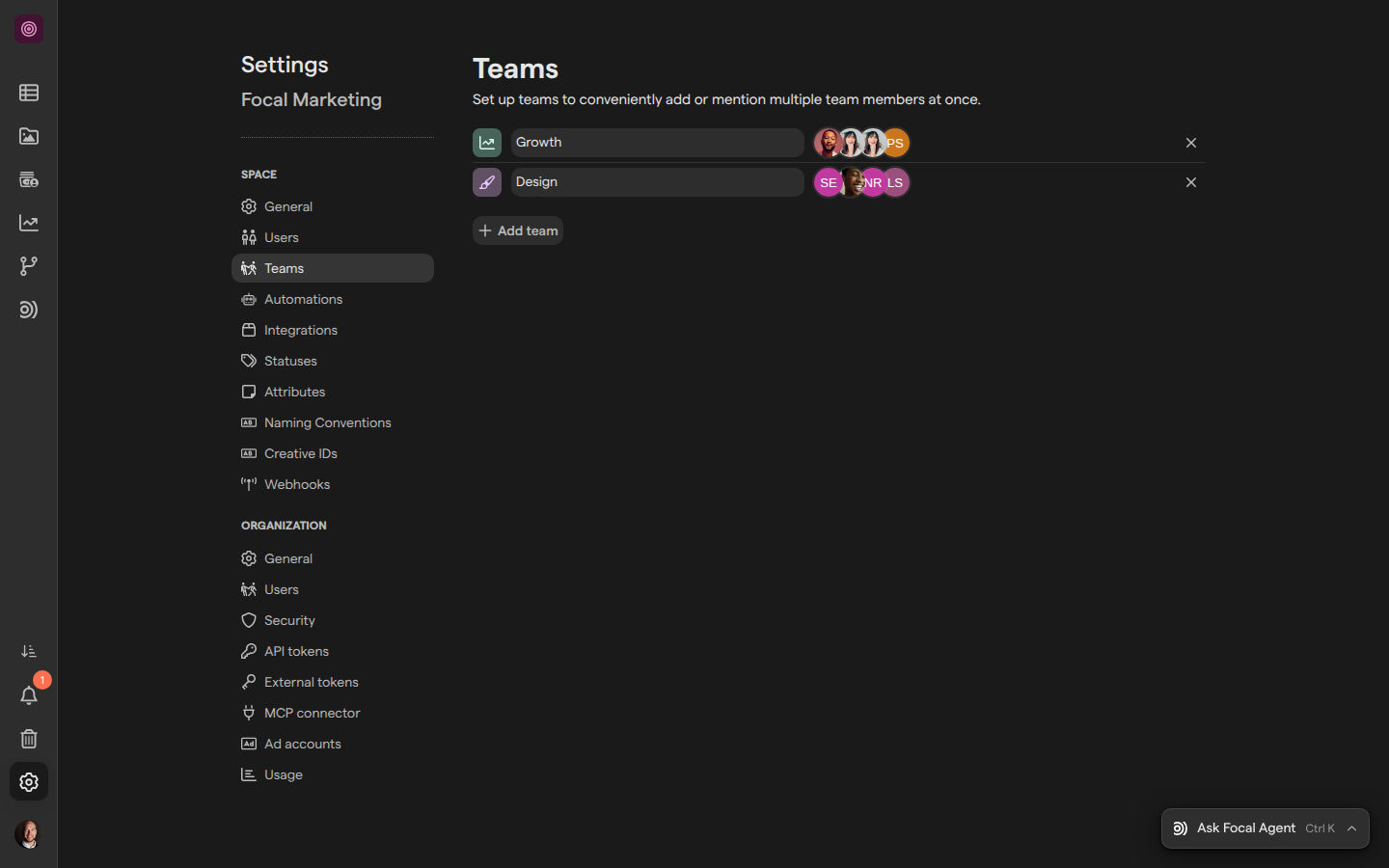
Task: Open Usage settings
Action: pyautogui.click(x=333, y=774)
